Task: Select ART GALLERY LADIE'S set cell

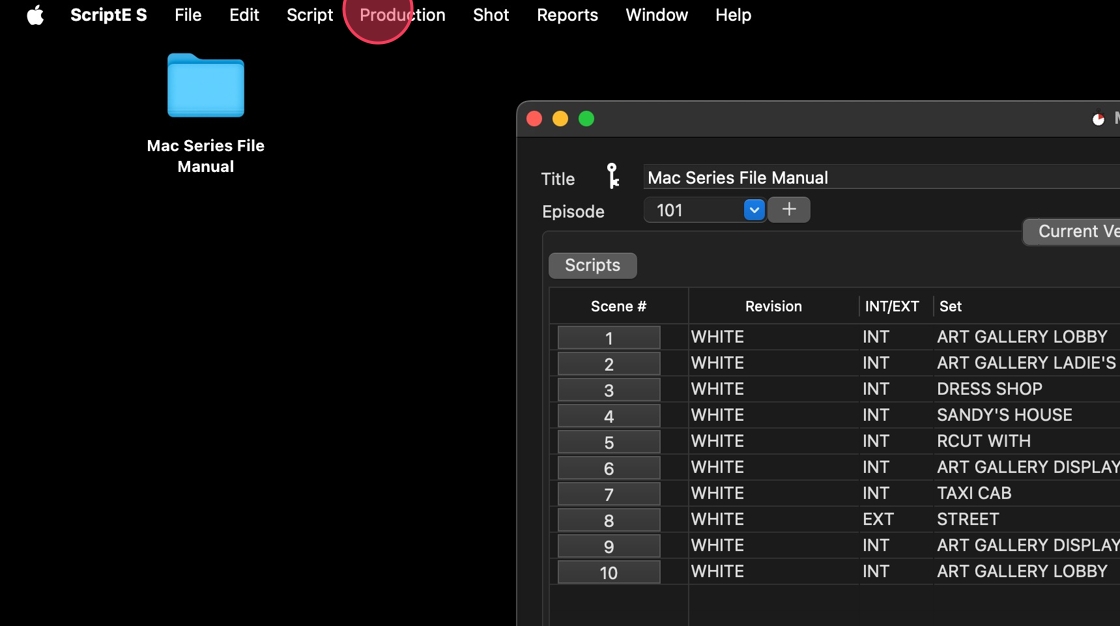Action: (1026, 363)
